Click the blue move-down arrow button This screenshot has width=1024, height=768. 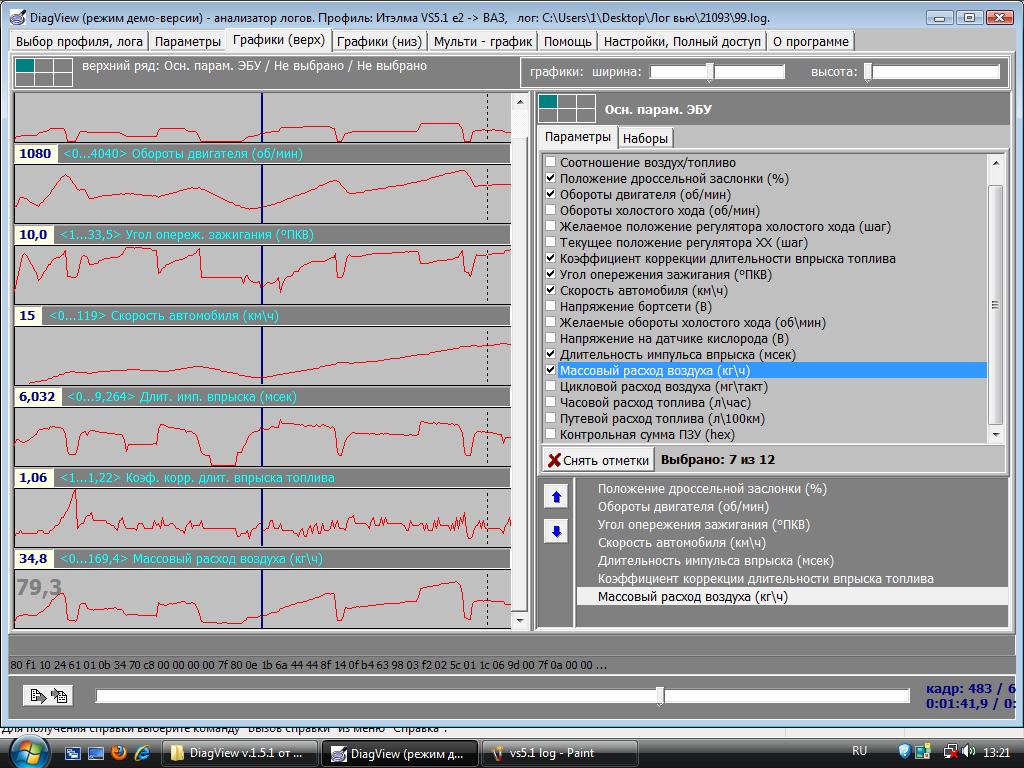point(557,532)
